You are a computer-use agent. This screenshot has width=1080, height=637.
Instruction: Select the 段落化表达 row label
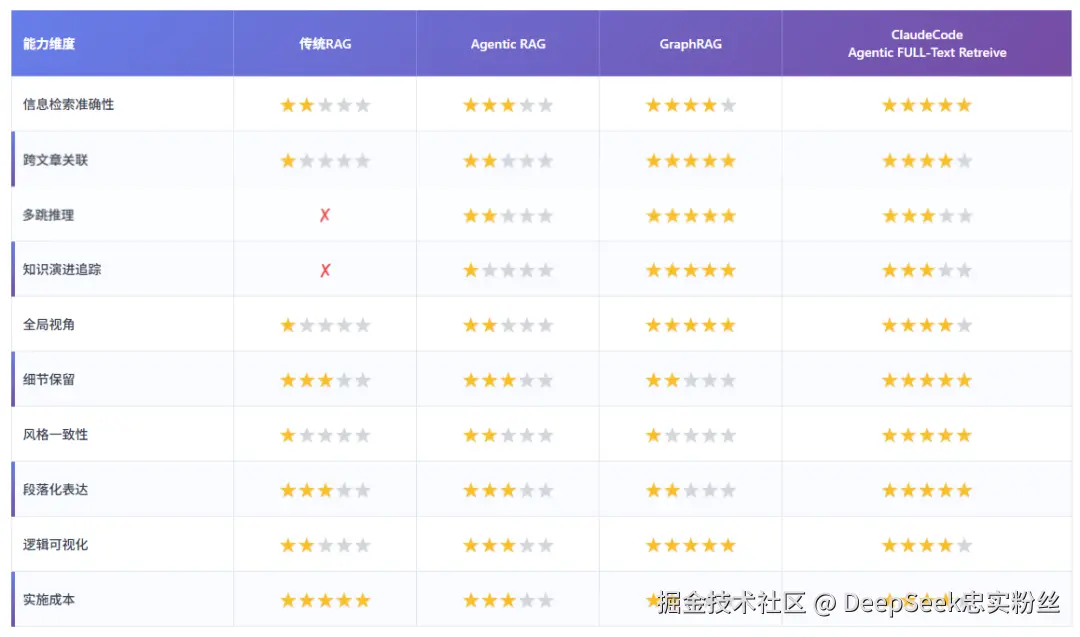pyautogui.click(x=55, y=490)
